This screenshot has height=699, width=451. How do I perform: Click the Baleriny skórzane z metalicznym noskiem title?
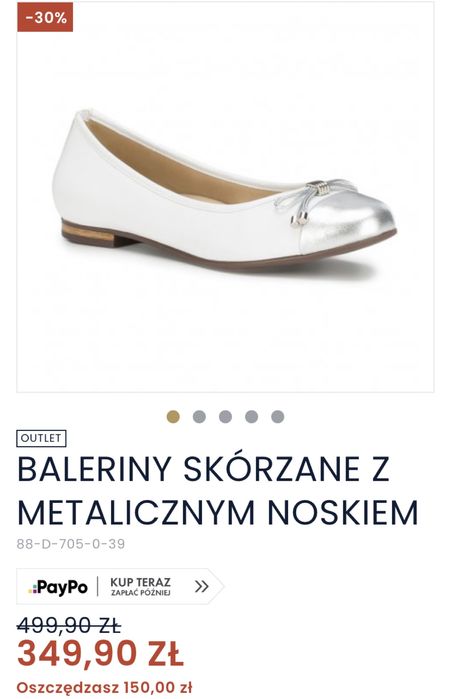(x=217, y=490)
